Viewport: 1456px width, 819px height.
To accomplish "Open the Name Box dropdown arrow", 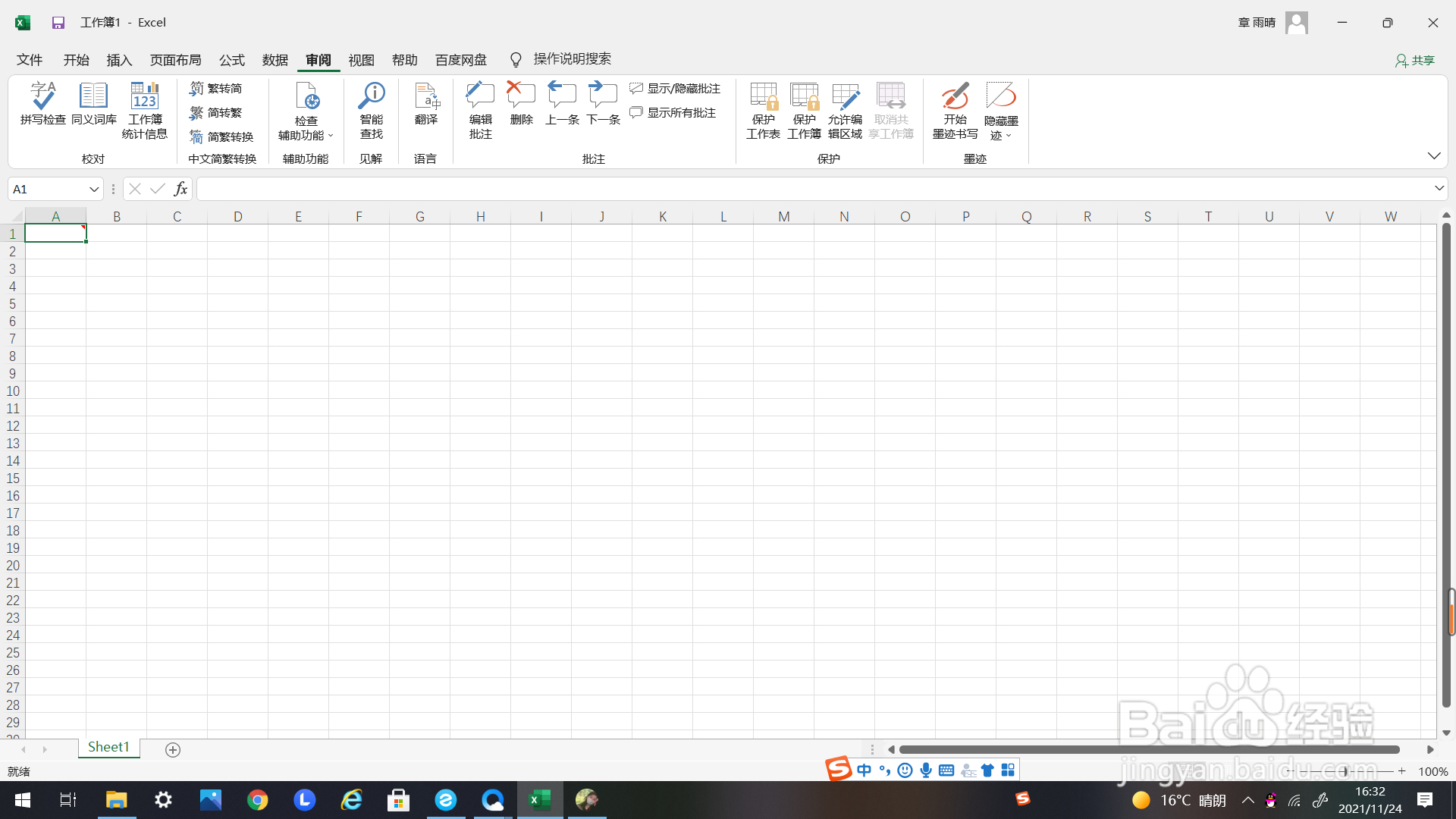I will [x=94, y=190].
